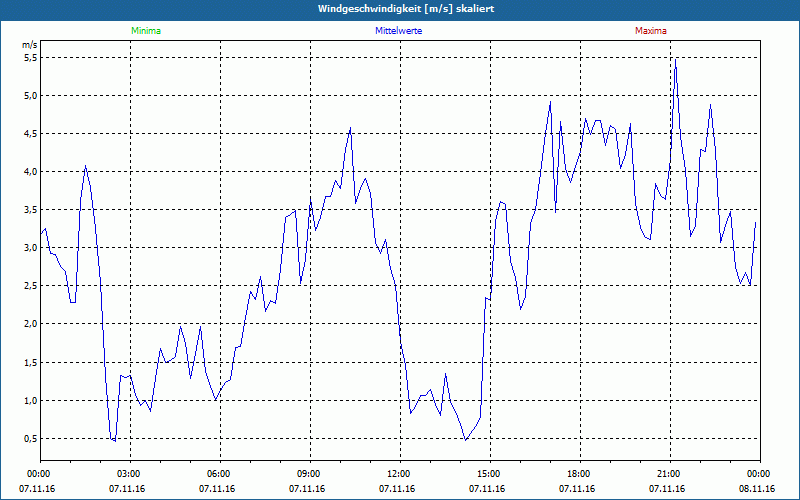Click the 5,0 y-axis value
Viewport: 800px width, 500px height.
31,95
